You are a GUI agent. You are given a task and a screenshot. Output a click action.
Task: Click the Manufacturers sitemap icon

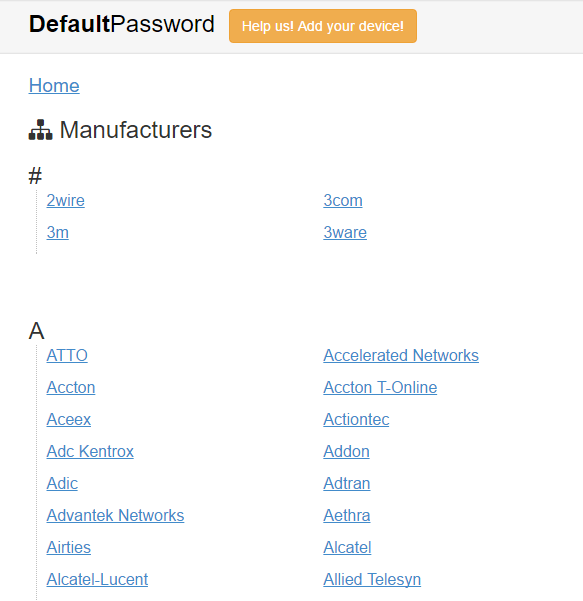40,130
